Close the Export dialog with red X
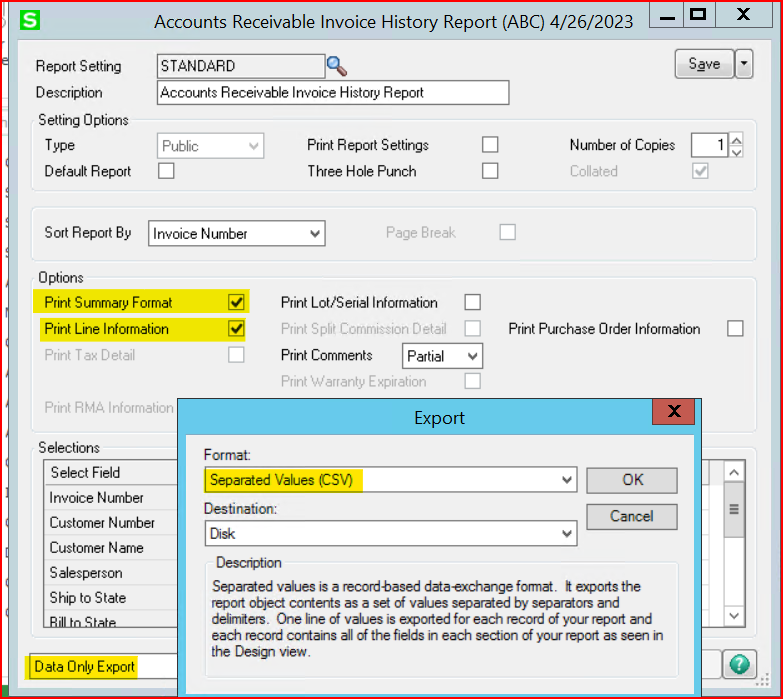The image size is (783, 699). tap(676, 412)
